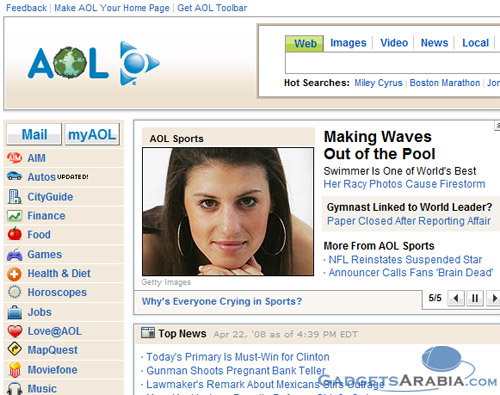500x395 pixels.
Task: Click the blue car Autos icon
Action: pos(15,176)
